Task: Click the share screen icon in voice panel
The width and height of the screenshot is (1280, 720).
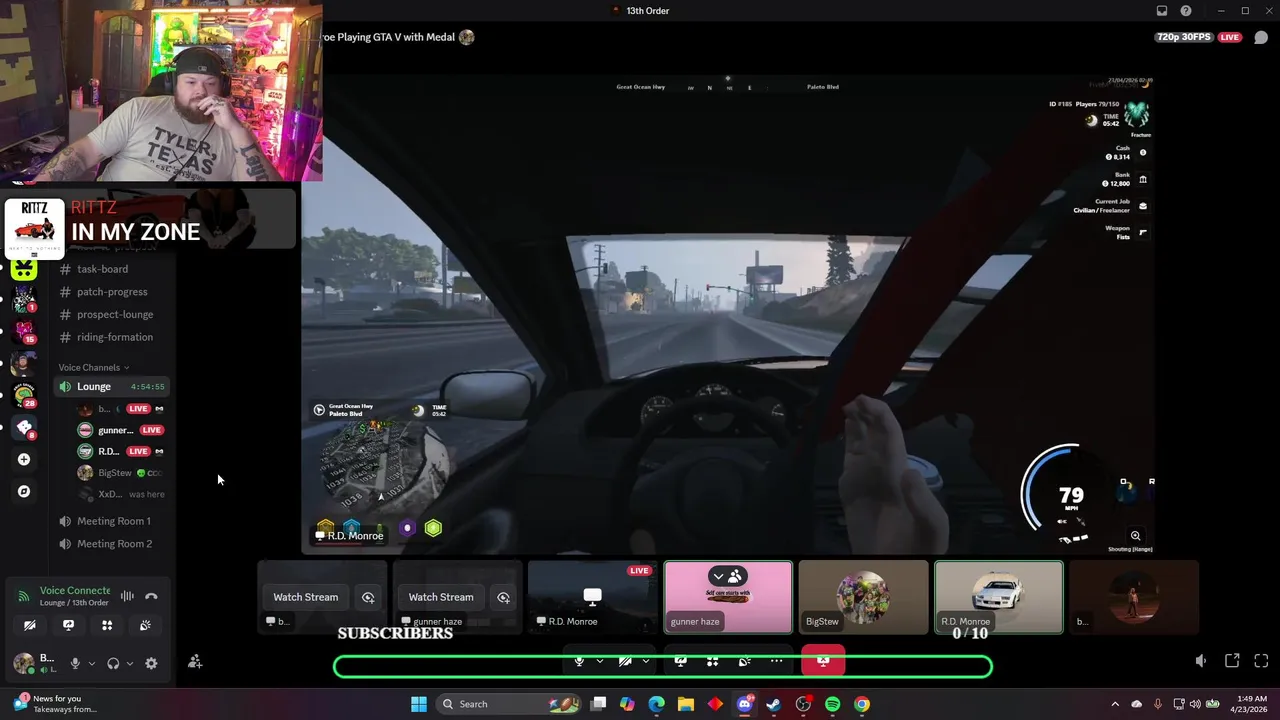Action: [68, 625]
